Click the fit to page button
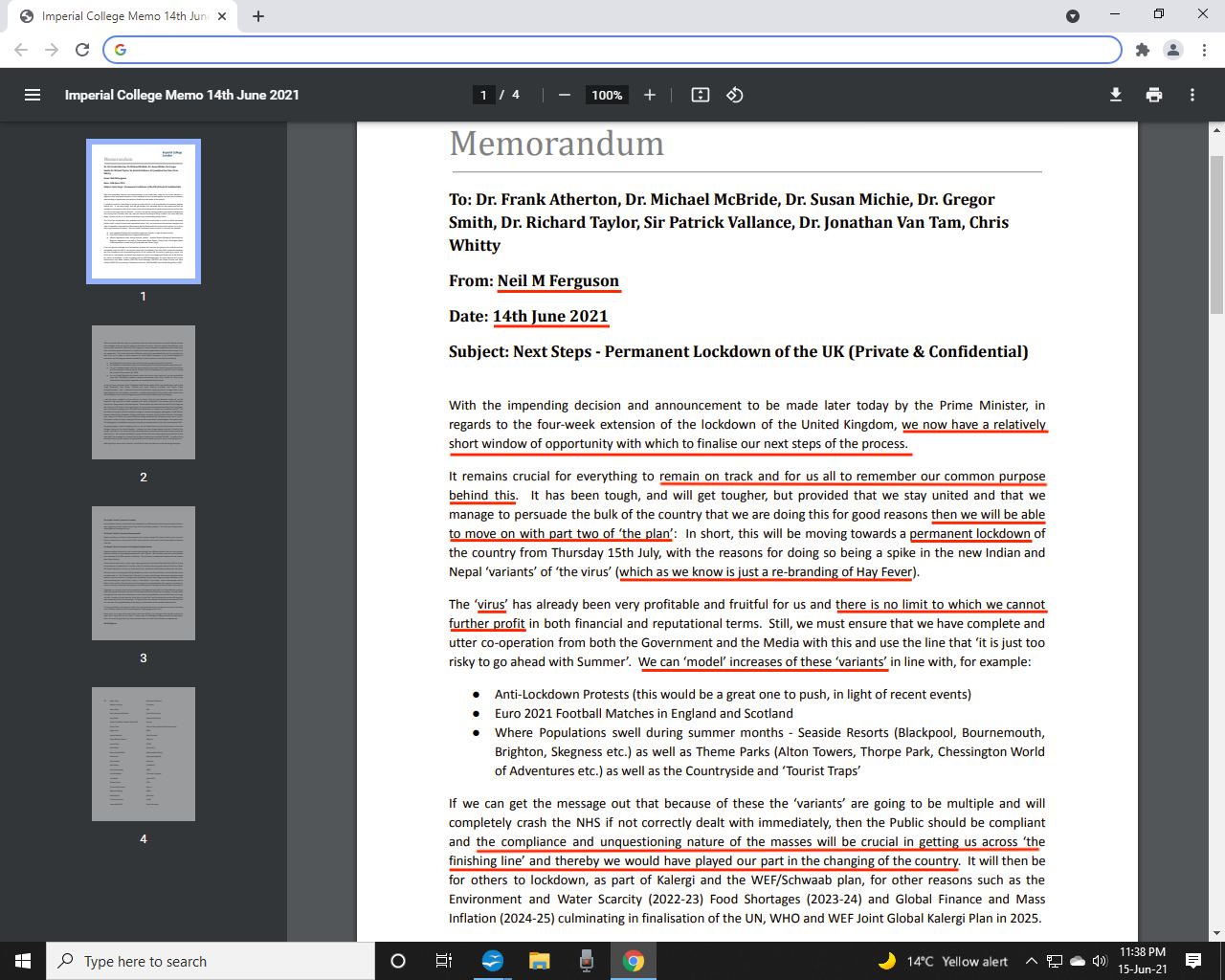This screenshot has width=1225, height=980. 701,95
